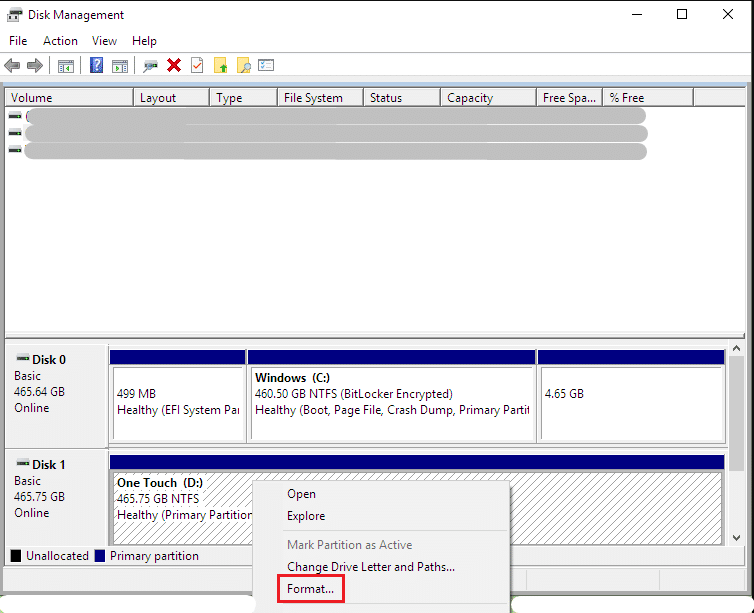Open the File menu
The image size is (754, 613).
click(18, 41)
